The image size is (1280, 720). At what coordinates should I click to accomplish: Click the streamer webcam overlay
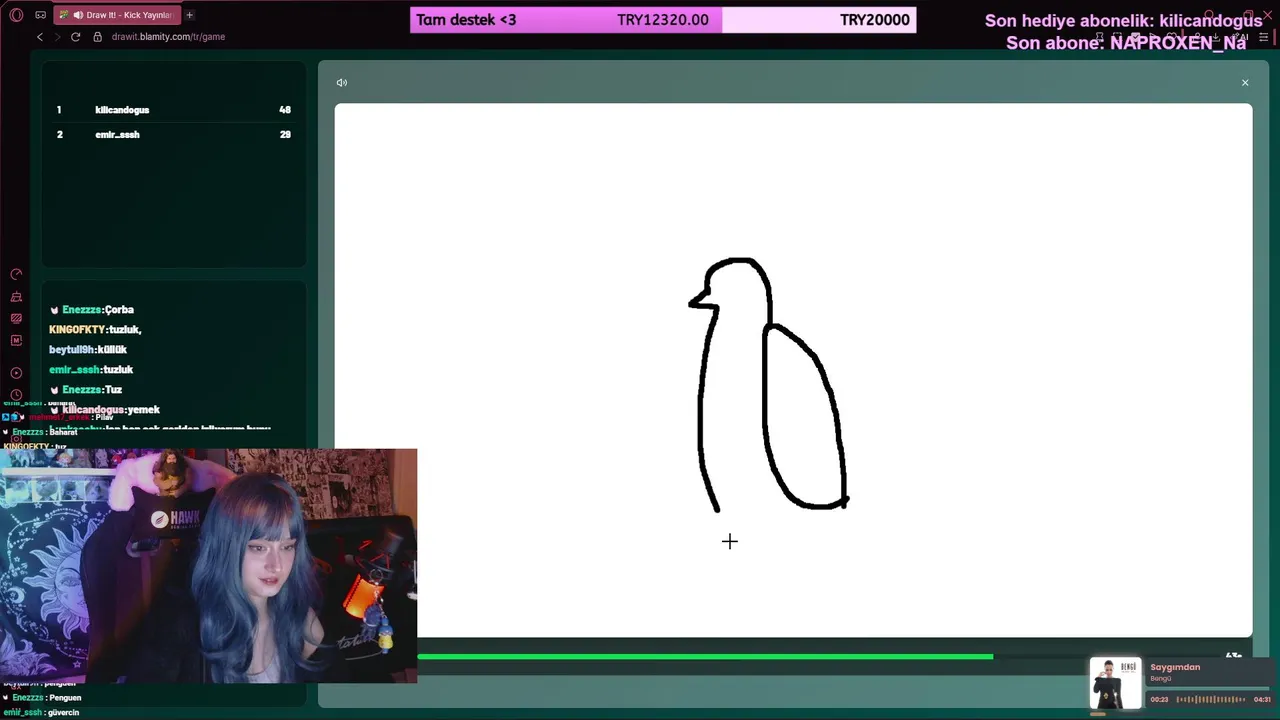click(x=208, y=566)
